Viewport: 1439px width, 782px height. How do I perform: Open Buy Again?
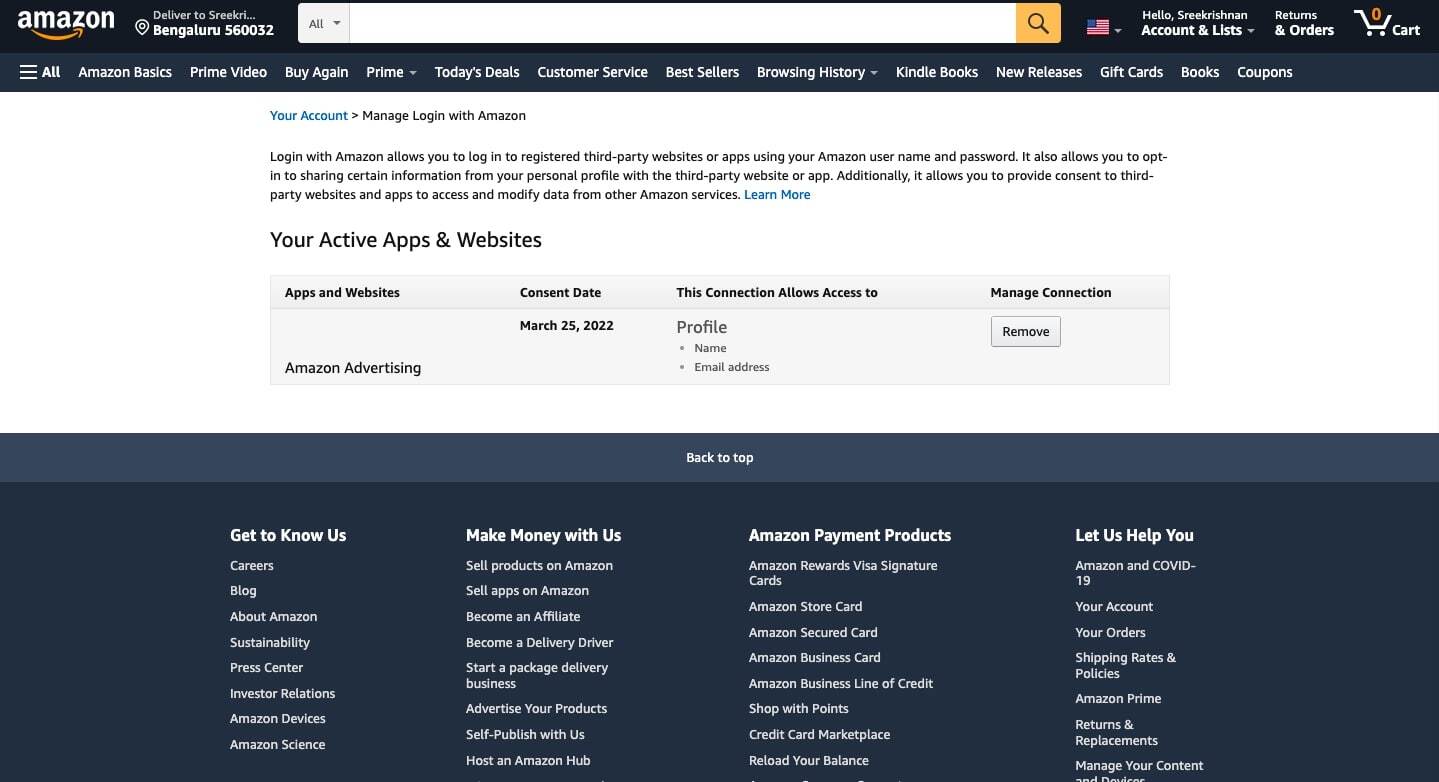(316, 72)
